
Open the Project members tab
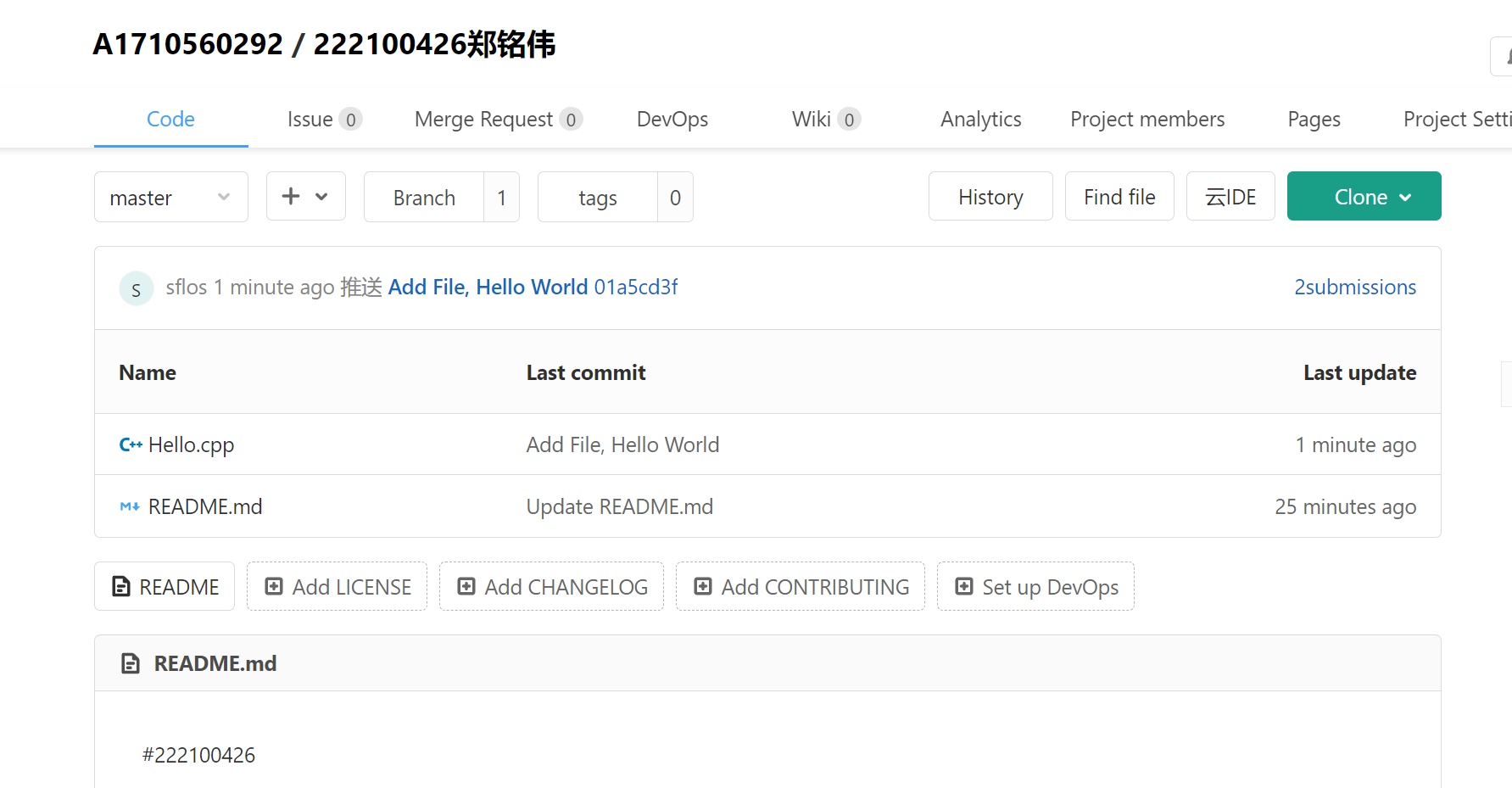click(x=1147, y=120)
